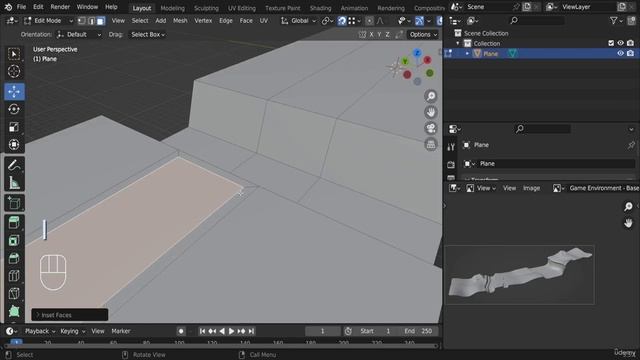Select the 3D Cursor tool
Image resolution: width=640 pixels, height=360 pixels.
coord(14,71)
